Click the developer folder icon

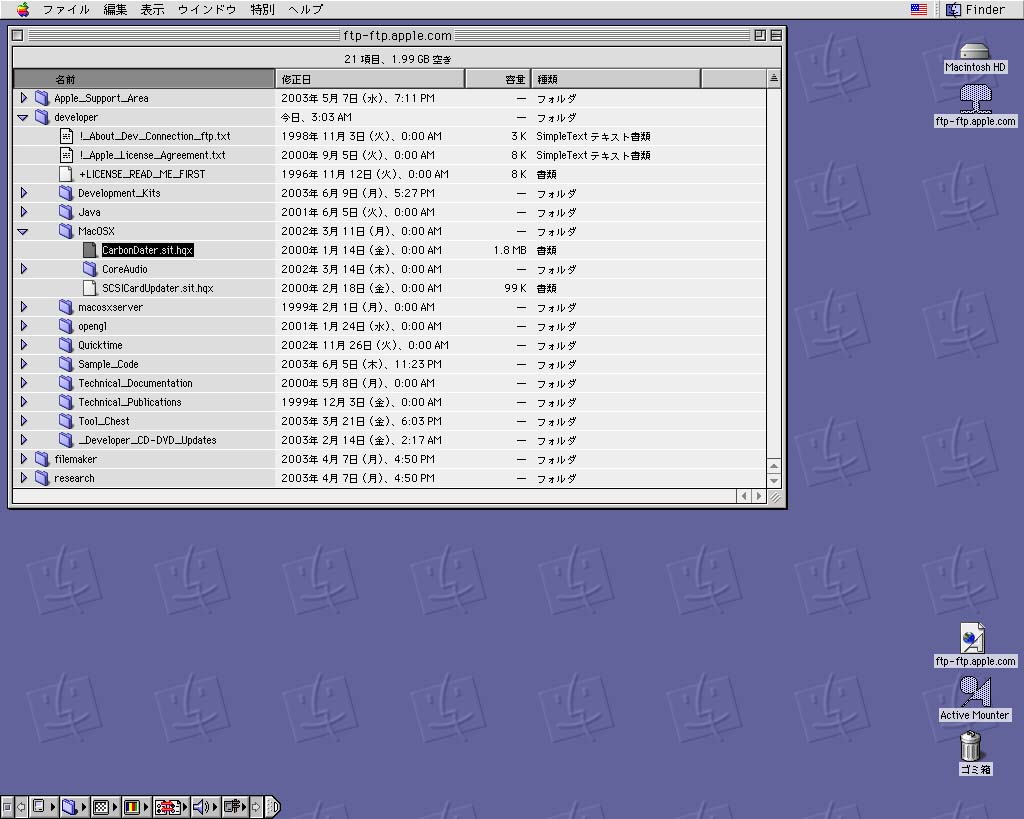(x=42, y=117)
